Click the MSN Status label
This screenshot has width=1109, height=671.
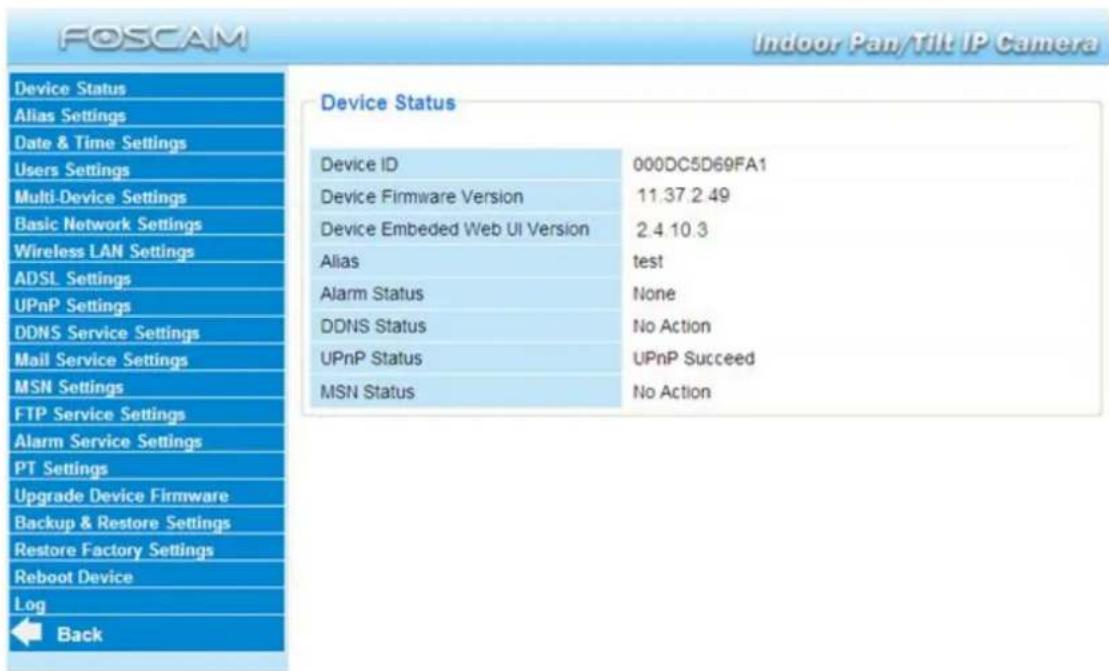368,392
